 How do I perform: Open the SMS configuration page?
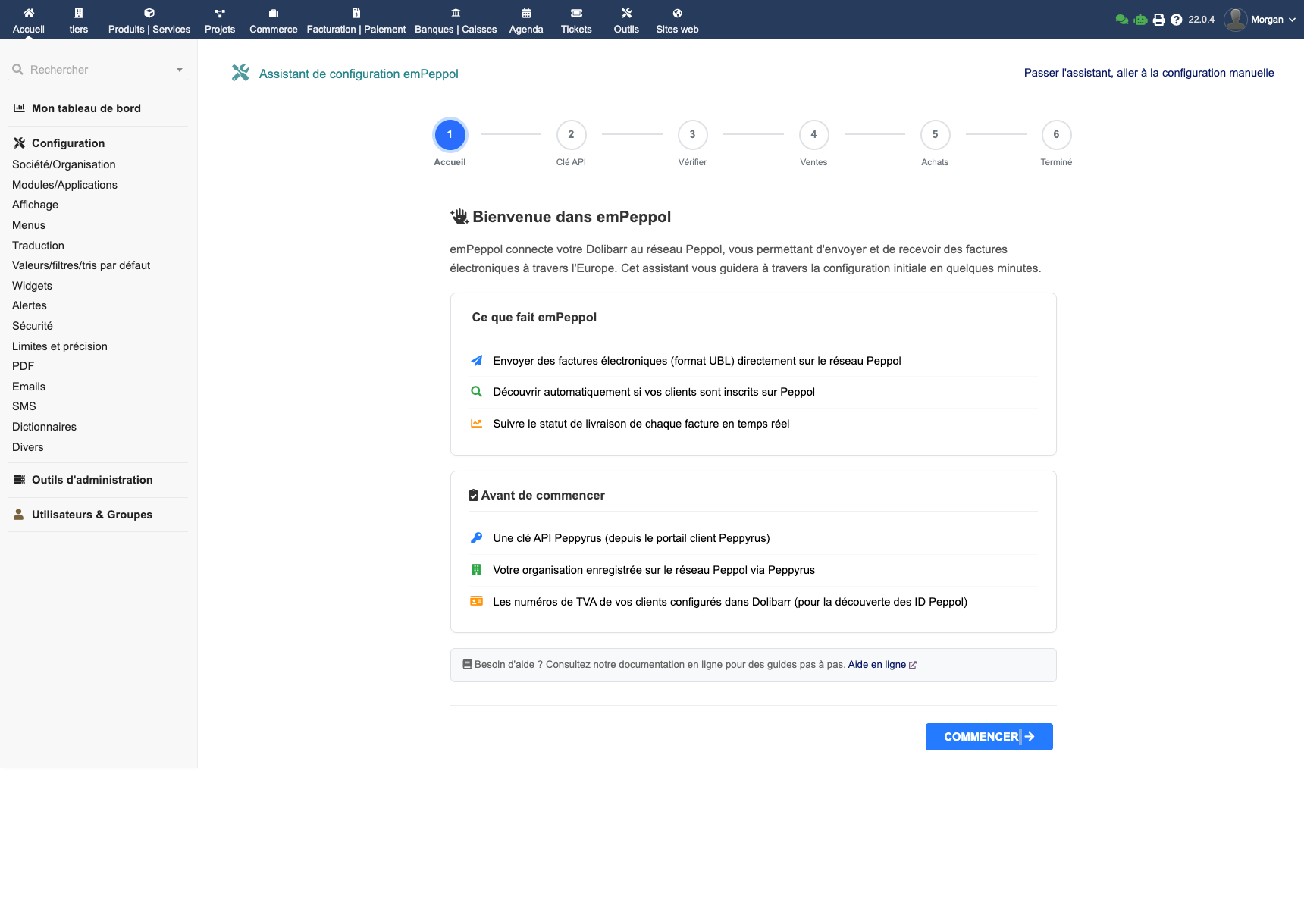coord(24,406)
